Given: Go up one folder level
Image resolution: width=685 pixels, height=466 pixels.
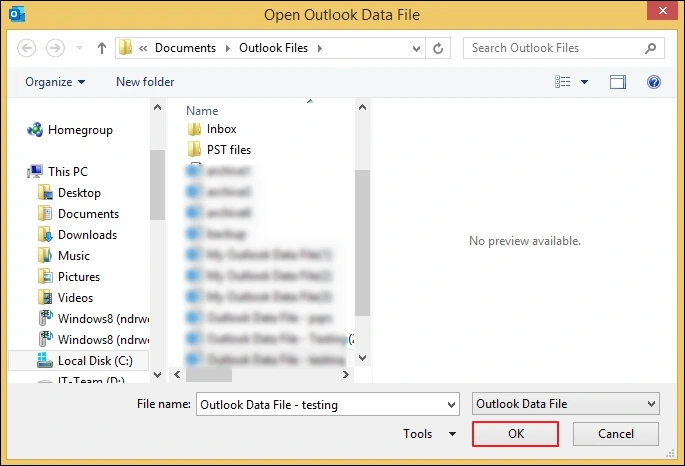Looking at the screenshot, I should [x=102, y=48].
